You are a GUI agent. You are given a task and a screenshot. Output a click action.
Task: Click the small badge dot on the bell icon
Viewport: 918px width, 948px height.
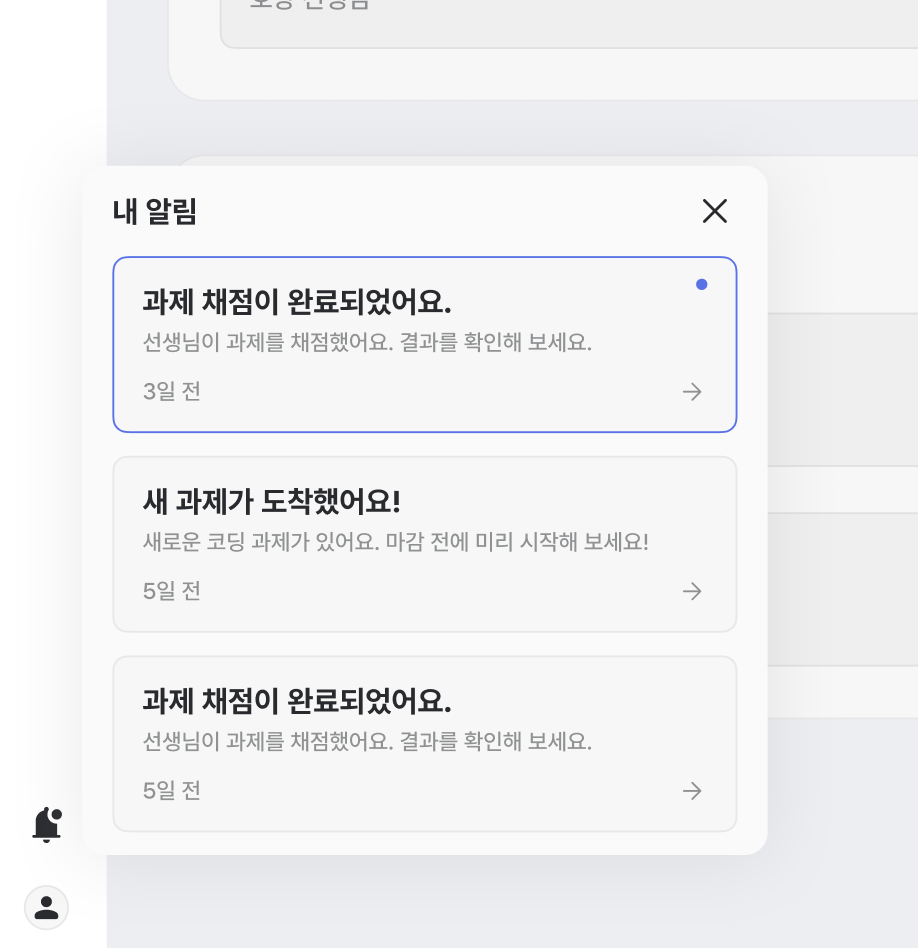coord(56,815)
